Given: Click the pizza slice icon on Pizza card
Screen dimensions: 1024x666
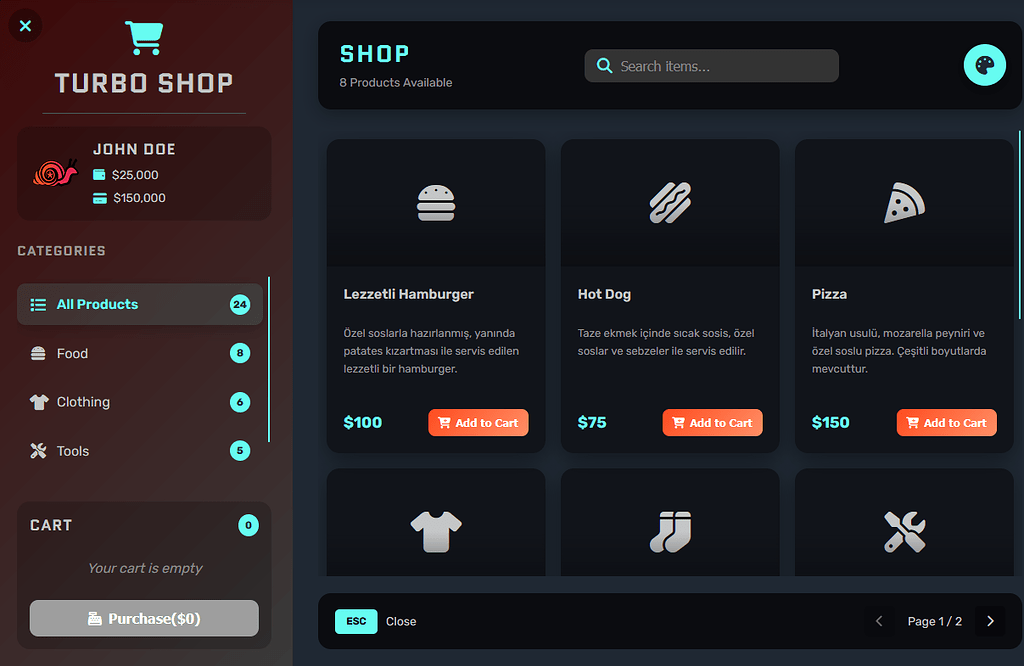Looking at the screenshot, I should 904,201.
